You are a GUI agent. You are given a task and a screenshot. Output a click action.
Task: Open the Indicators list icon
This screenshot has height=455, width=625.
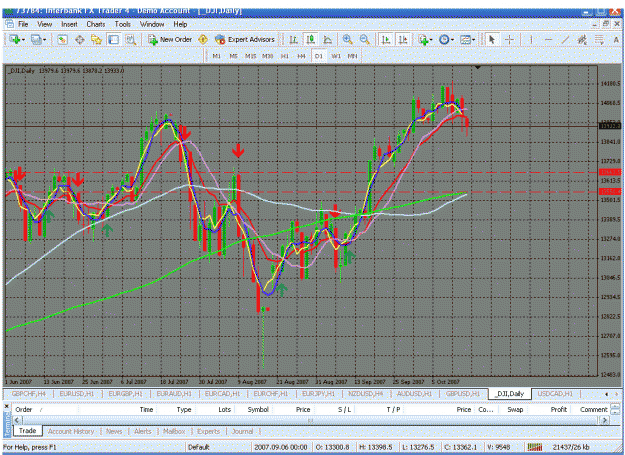pyautogui.click(x=423, y=39)
